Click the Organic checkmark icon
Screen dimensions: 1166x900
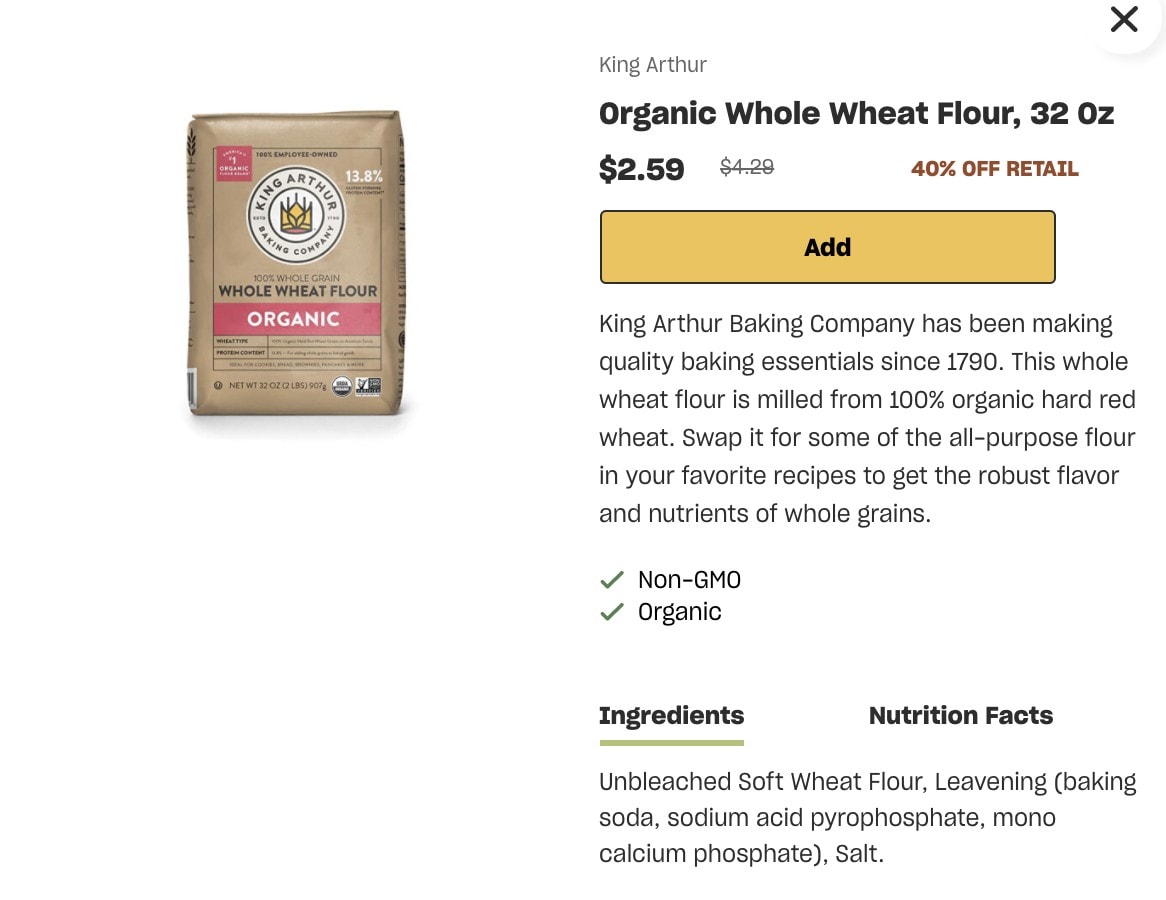tap(611, 611)
